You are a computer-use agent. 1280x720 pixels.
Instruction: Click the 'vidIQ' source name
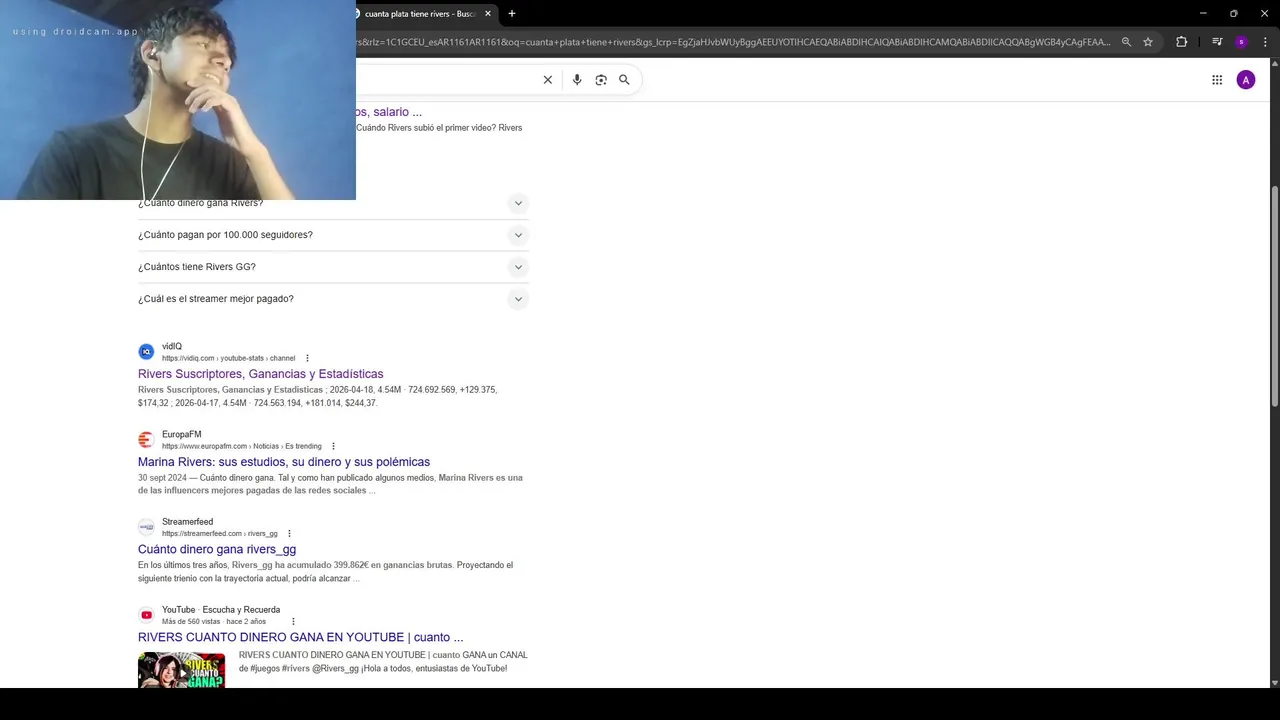(x=172, y=347)
